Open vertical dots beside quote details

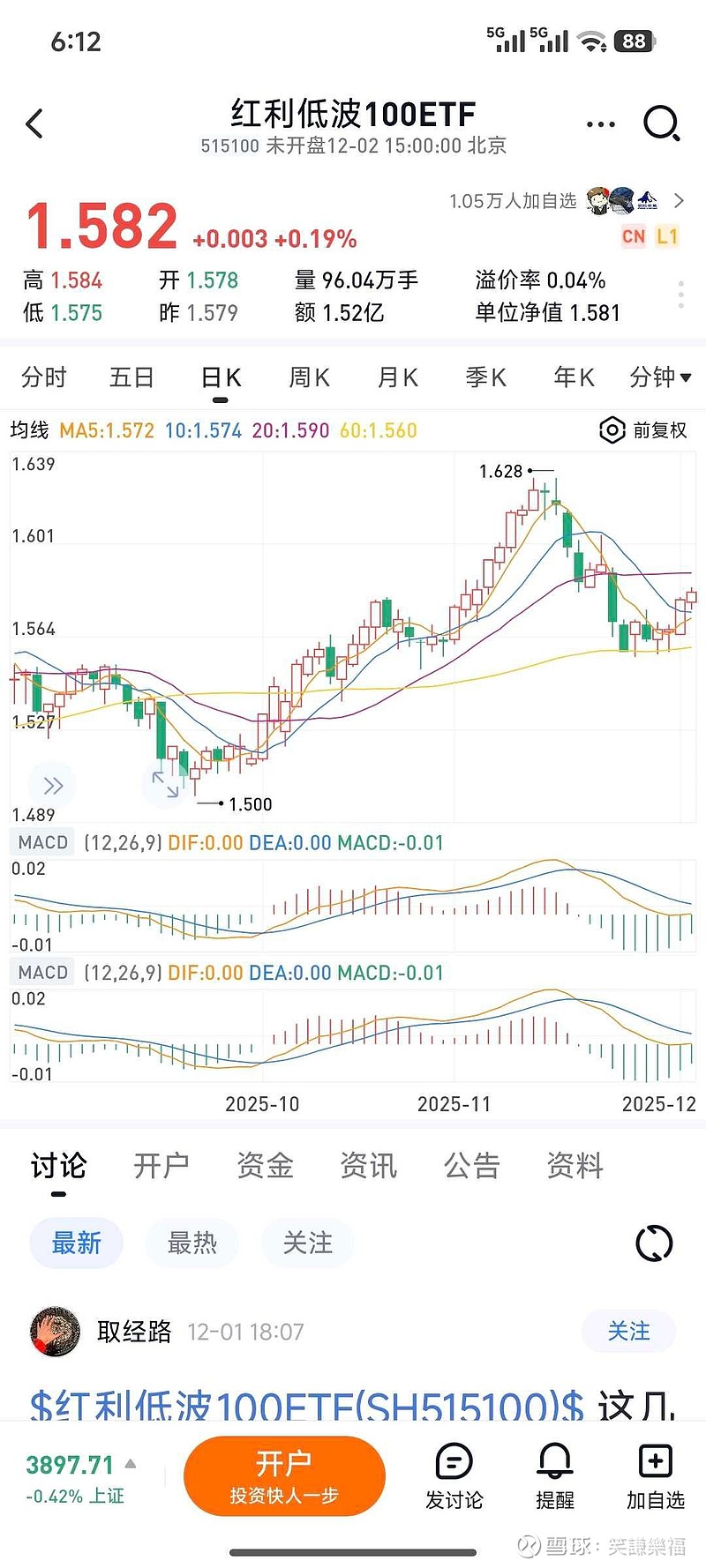point(680,295)
